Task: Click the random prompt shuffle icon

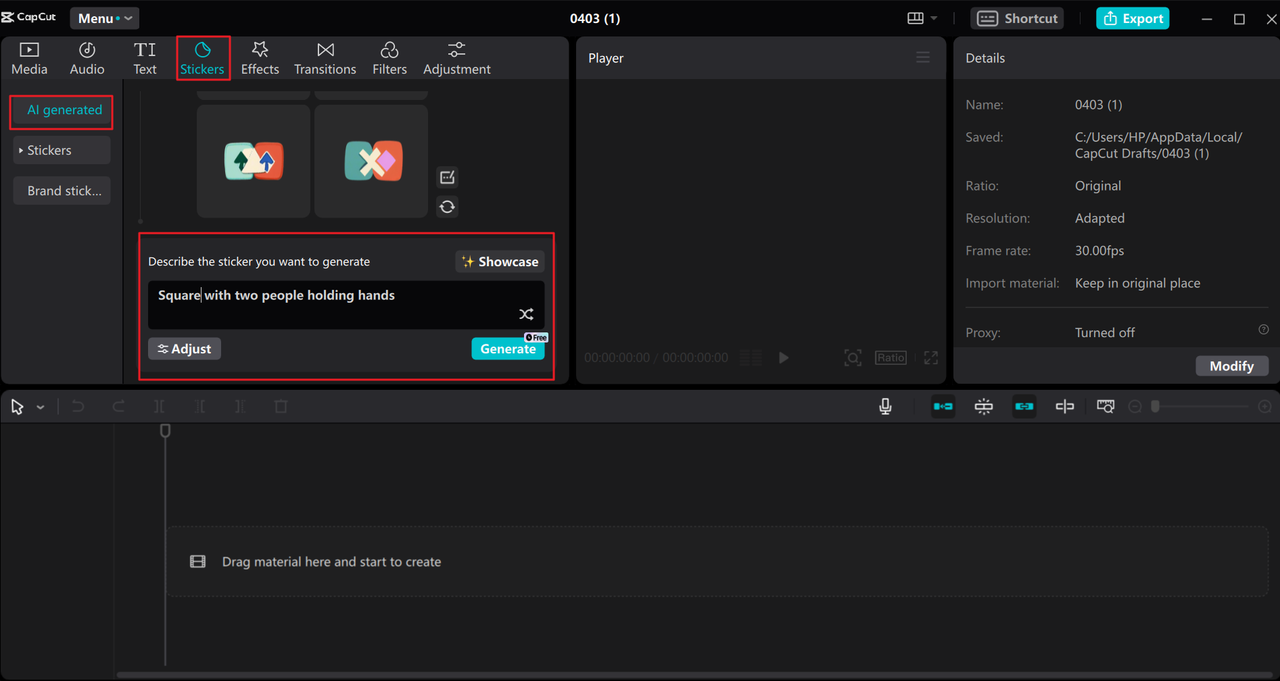Action: (526, 314)
